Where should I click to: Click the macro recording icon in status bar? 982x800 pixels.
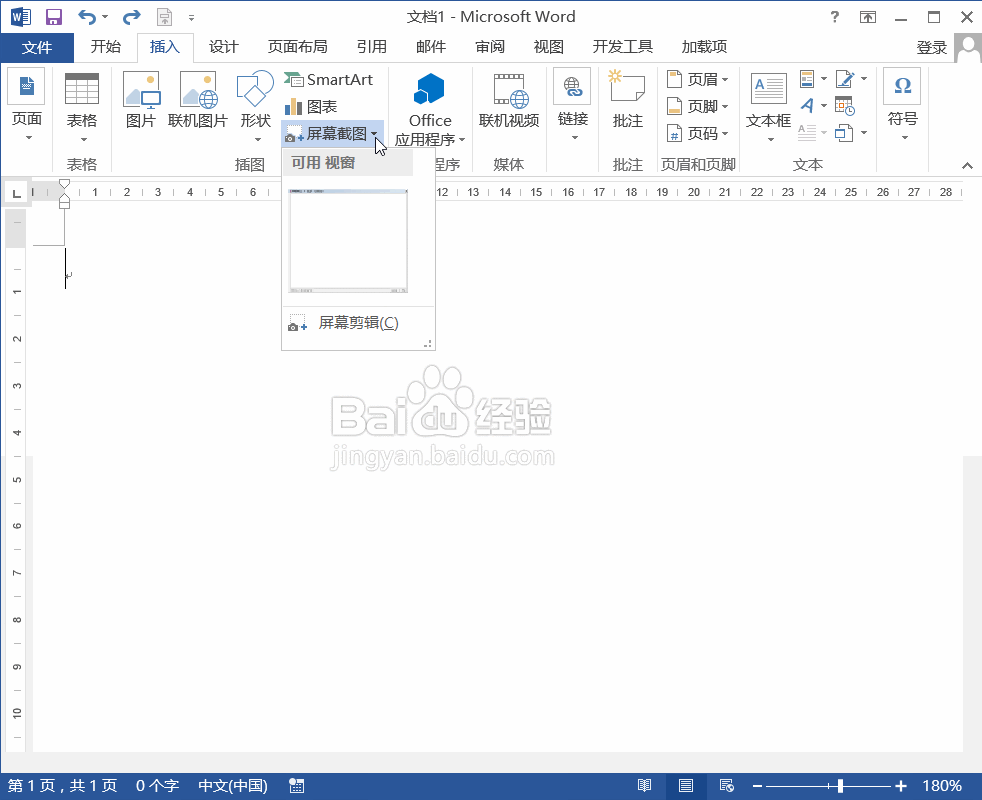pyautogui.click(x=296, y=786)
